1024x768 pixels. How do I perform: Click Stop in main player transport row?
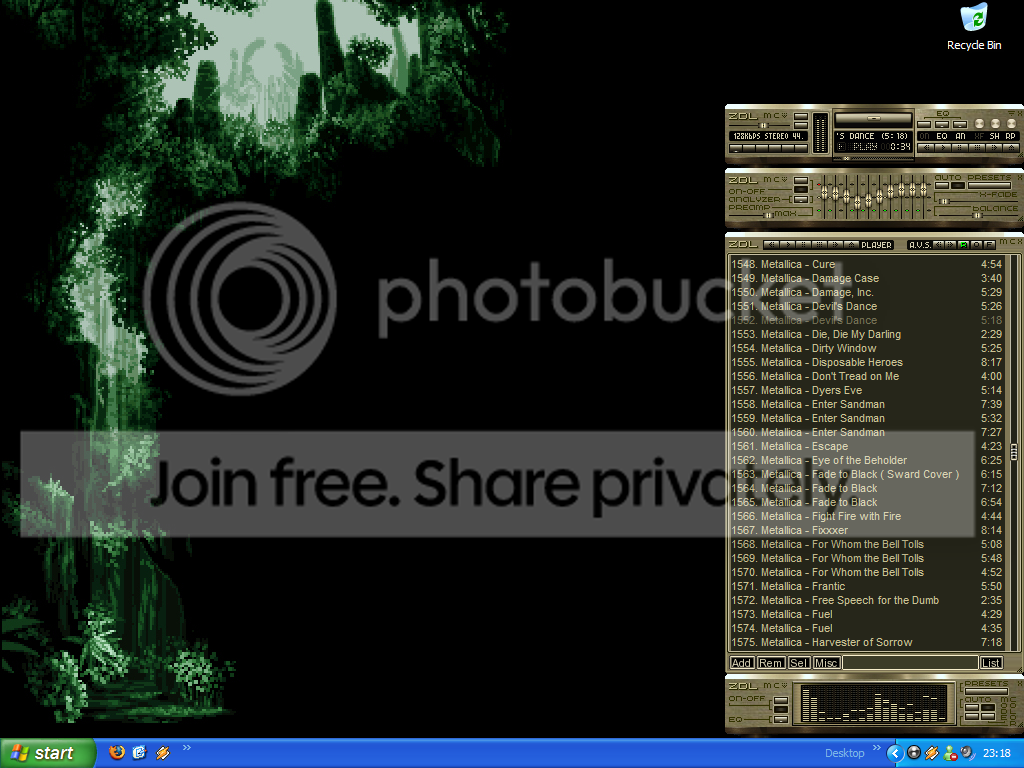pos(977,148)
